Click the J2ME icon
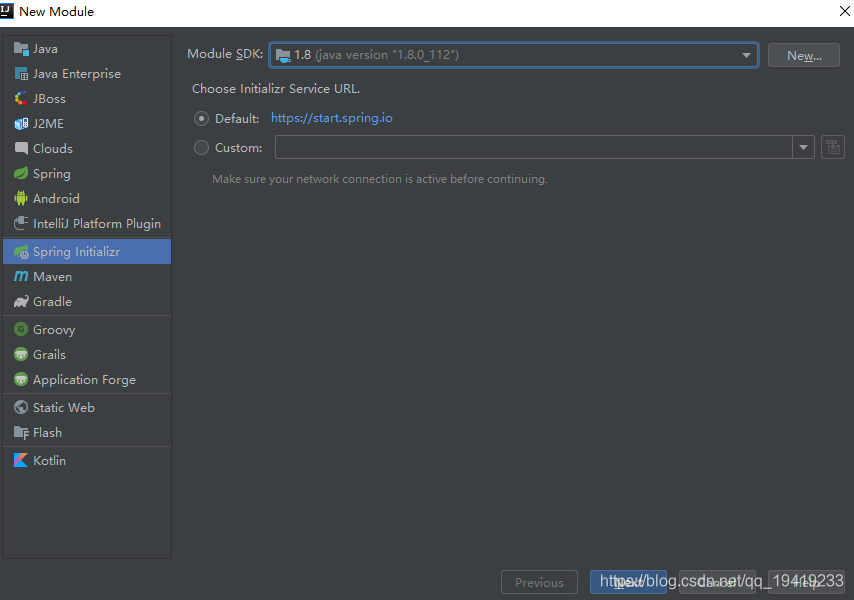This screenshot has width=854, height=600. [21, 124]
